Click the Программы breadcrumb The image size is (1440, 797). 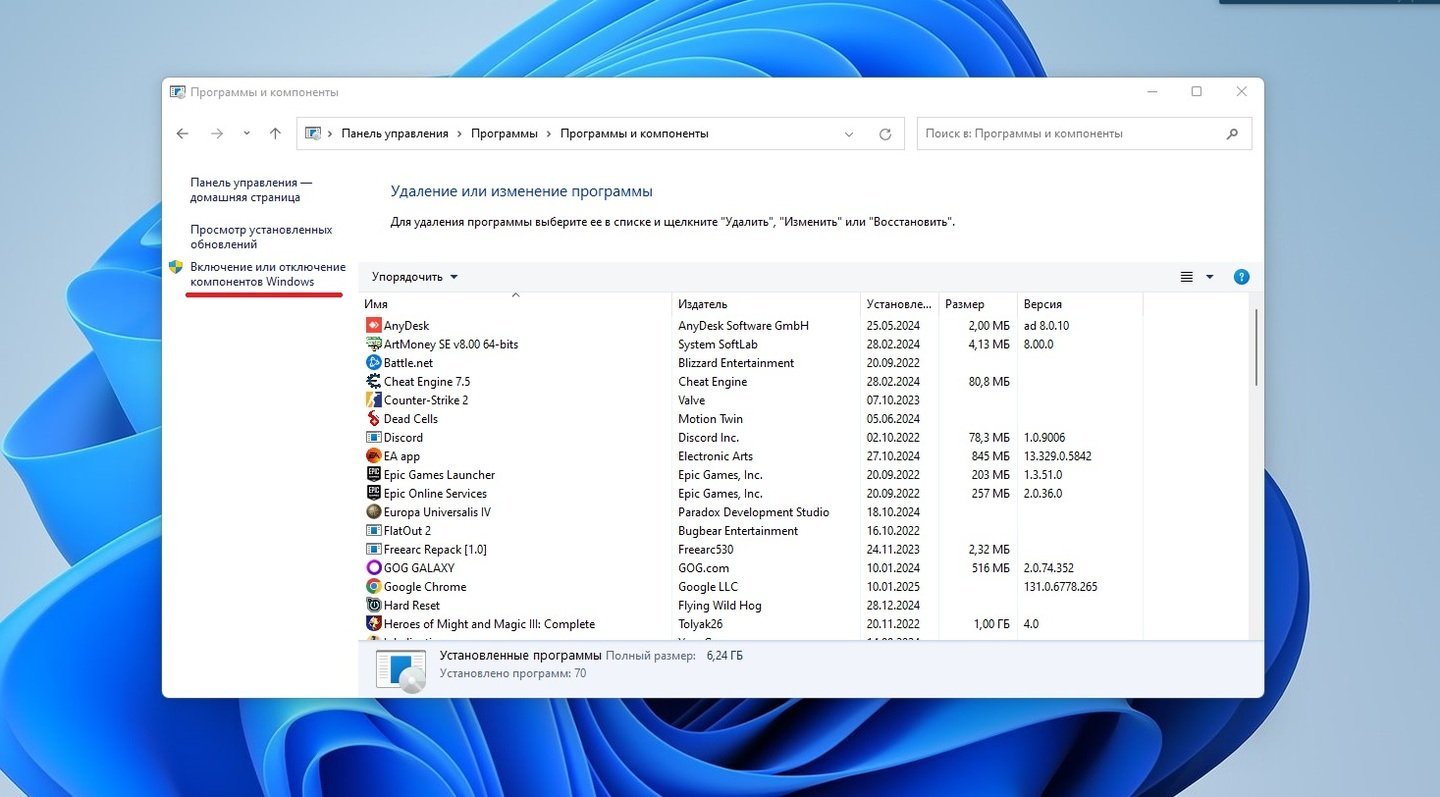pos(505,134)
